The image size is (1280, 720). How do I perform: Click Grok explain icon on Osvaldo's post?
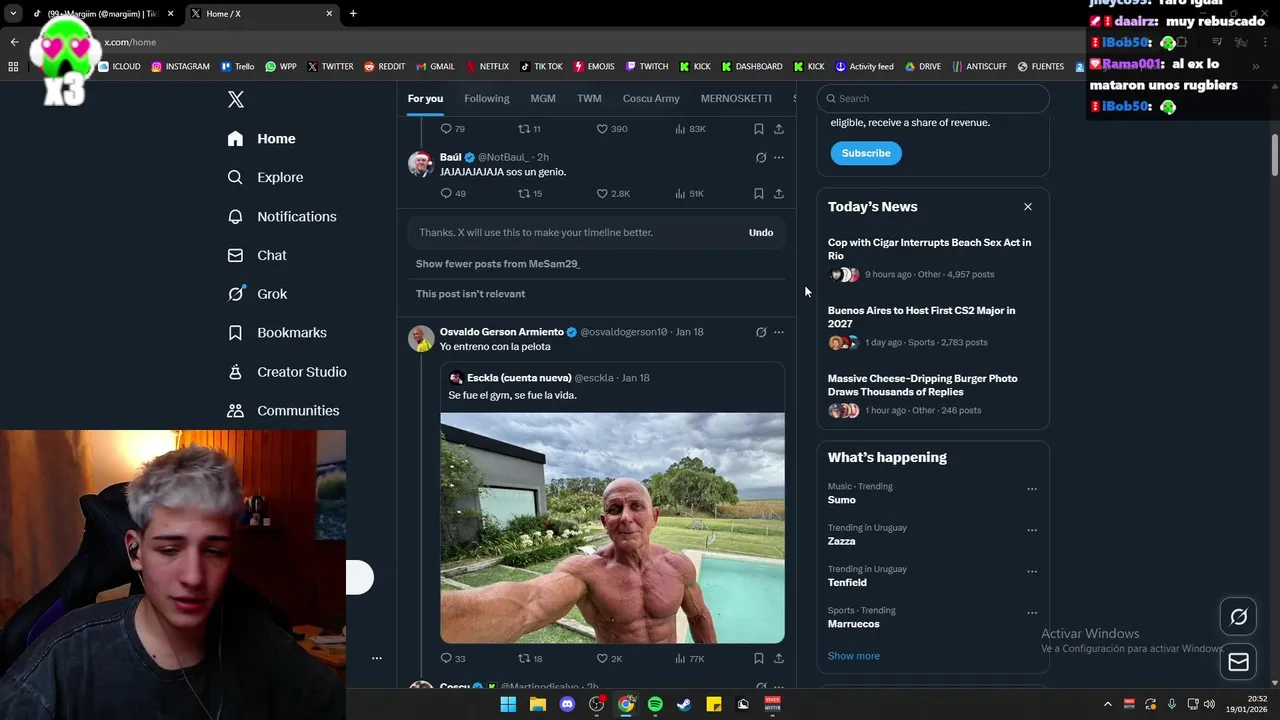[x=761, y=332]
